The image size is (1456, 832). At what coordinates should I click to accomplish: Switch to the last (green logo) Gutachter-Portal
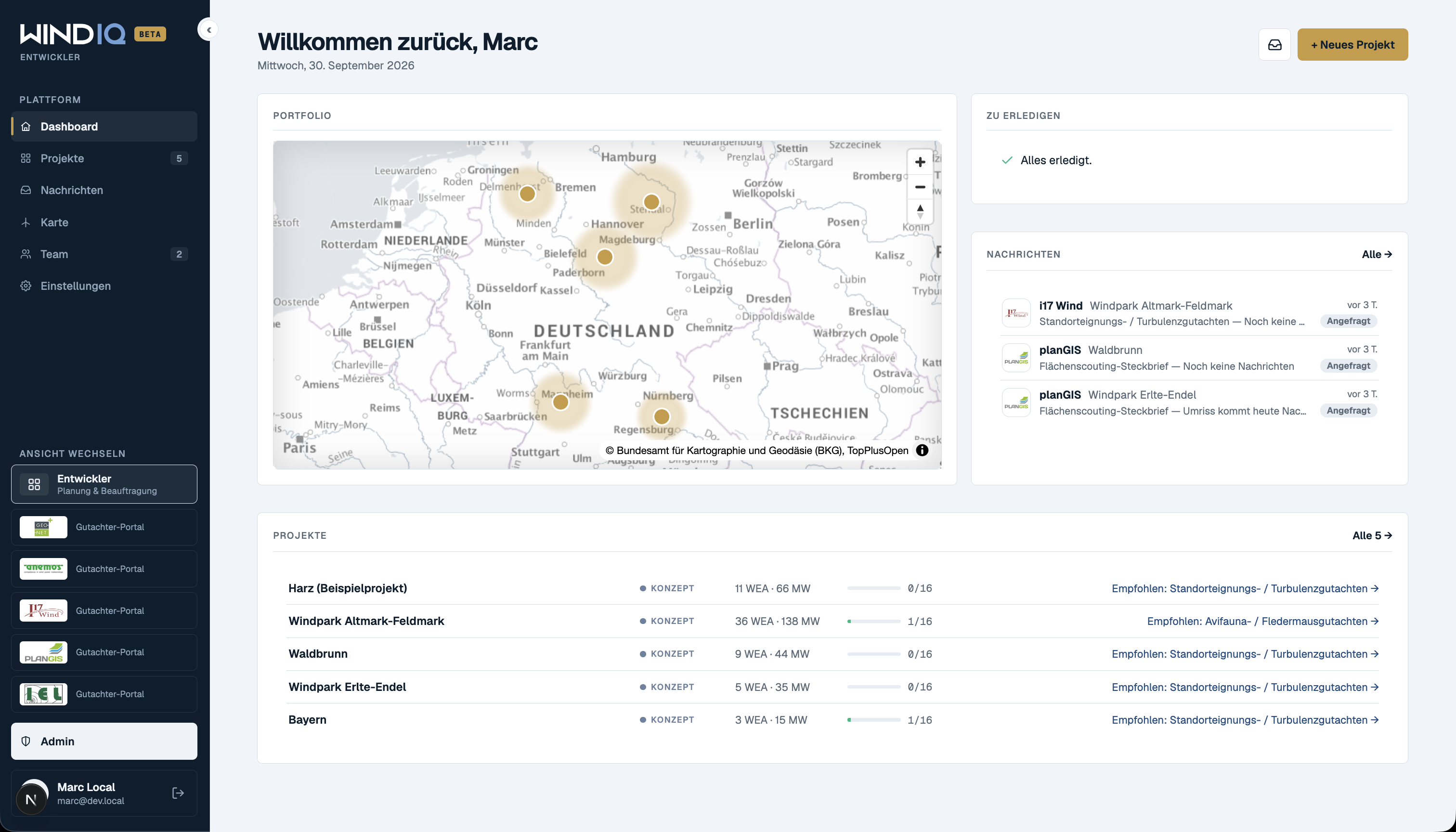pos(104,694)
